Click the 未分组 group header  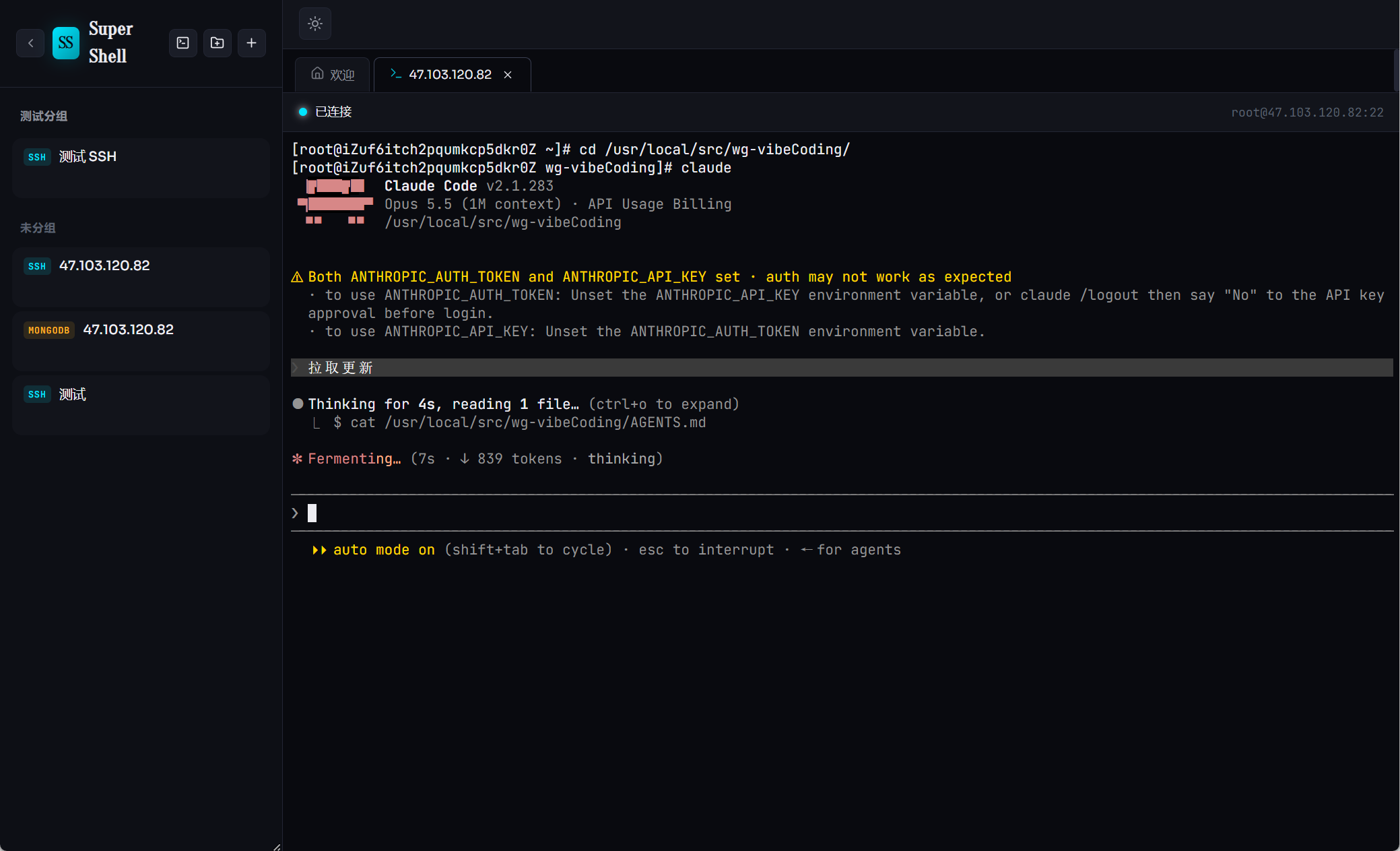[38, 228]
